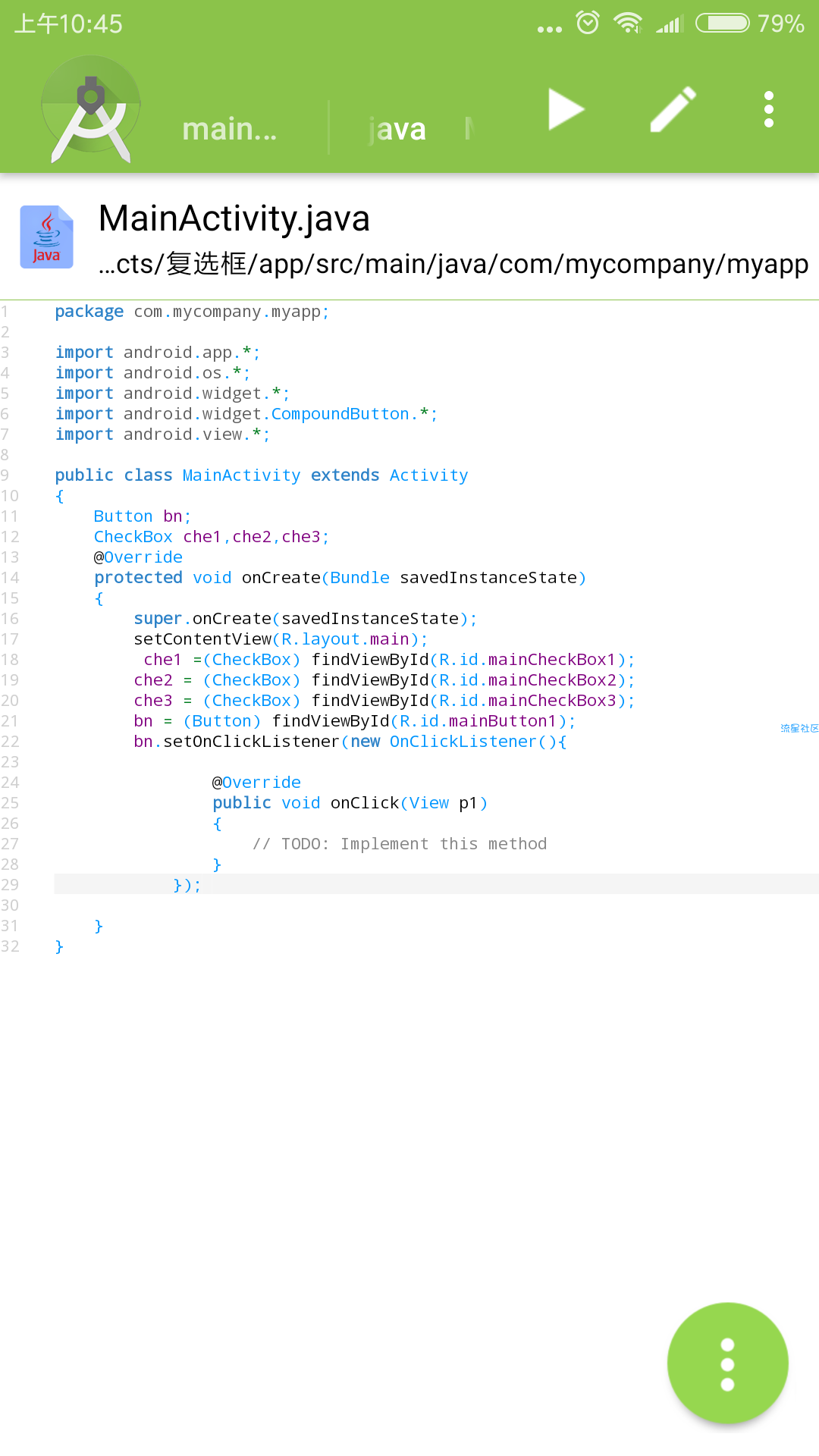This screenshot has width=819, height=1456.
Task: Place cursor on setContentView line
Action: (281, 639)
